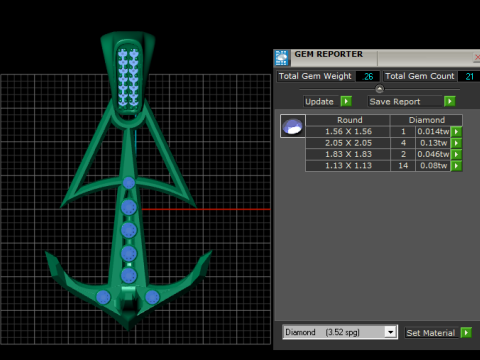Click the Update button
The height and width of the screenshot is (360, 480).
pos(322,101)
